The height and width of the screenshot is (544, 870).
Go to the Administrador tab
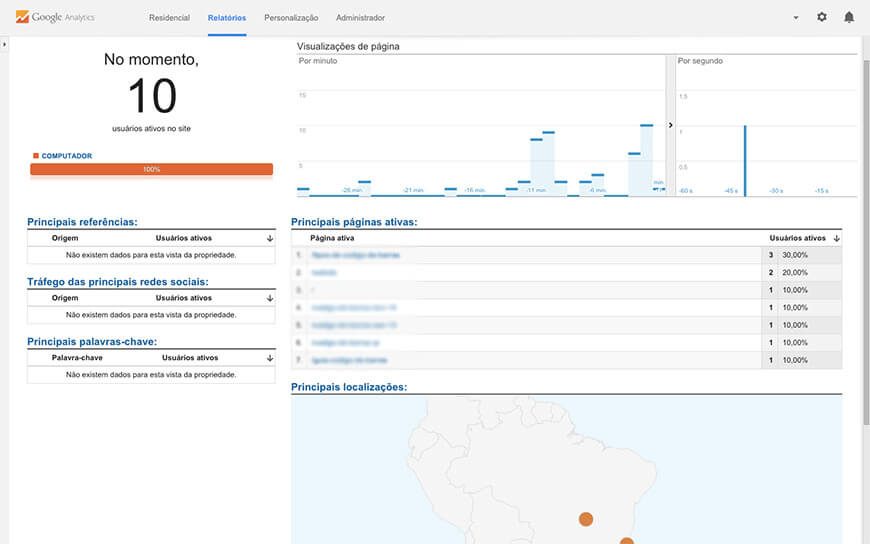360,18
